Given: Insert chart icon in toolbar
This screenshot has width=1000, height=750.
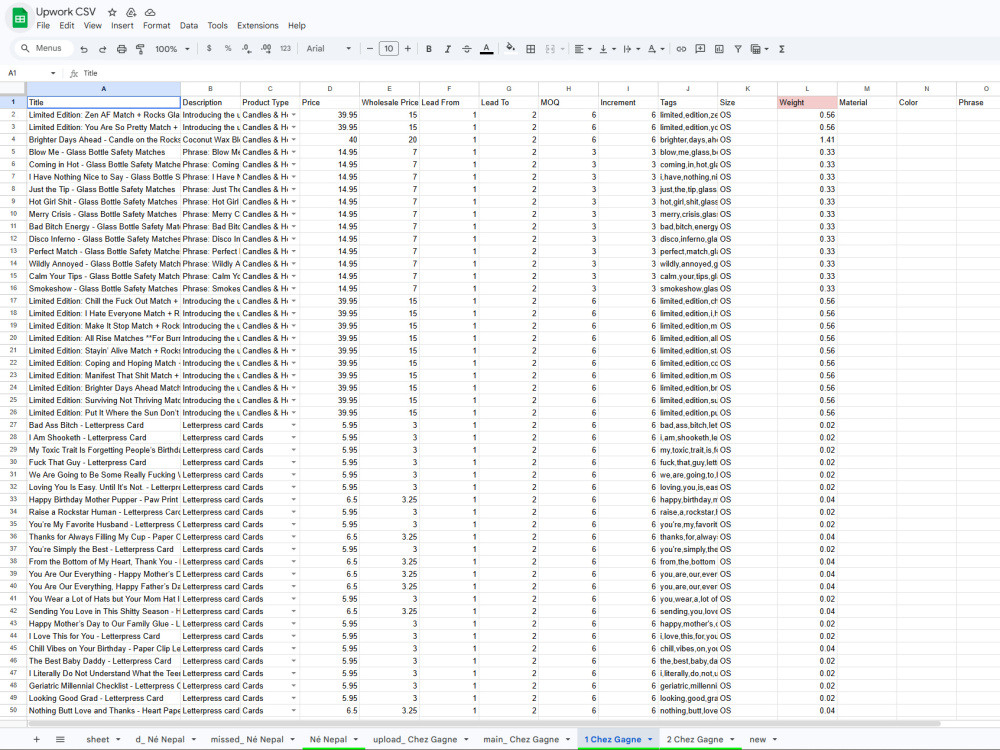Looking at the screenshot, I should [719, 48].
